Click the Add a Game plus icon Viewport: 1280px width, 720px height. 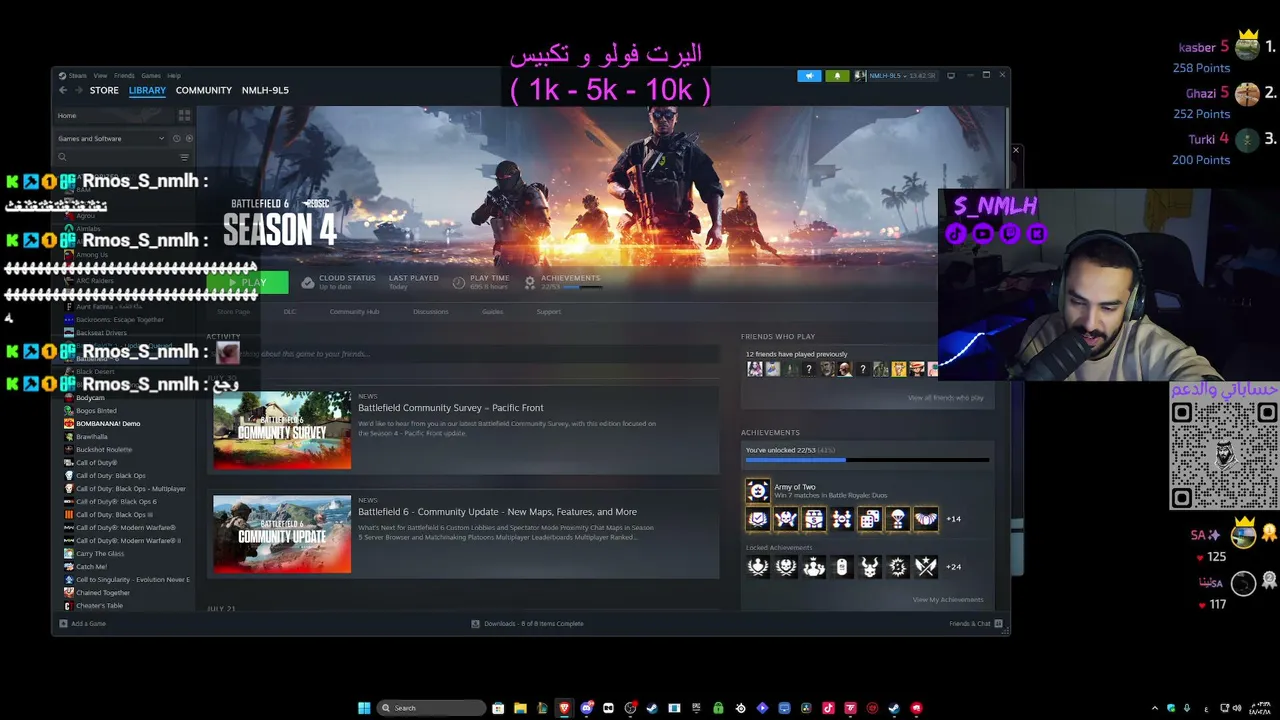(x=63, y=623)
